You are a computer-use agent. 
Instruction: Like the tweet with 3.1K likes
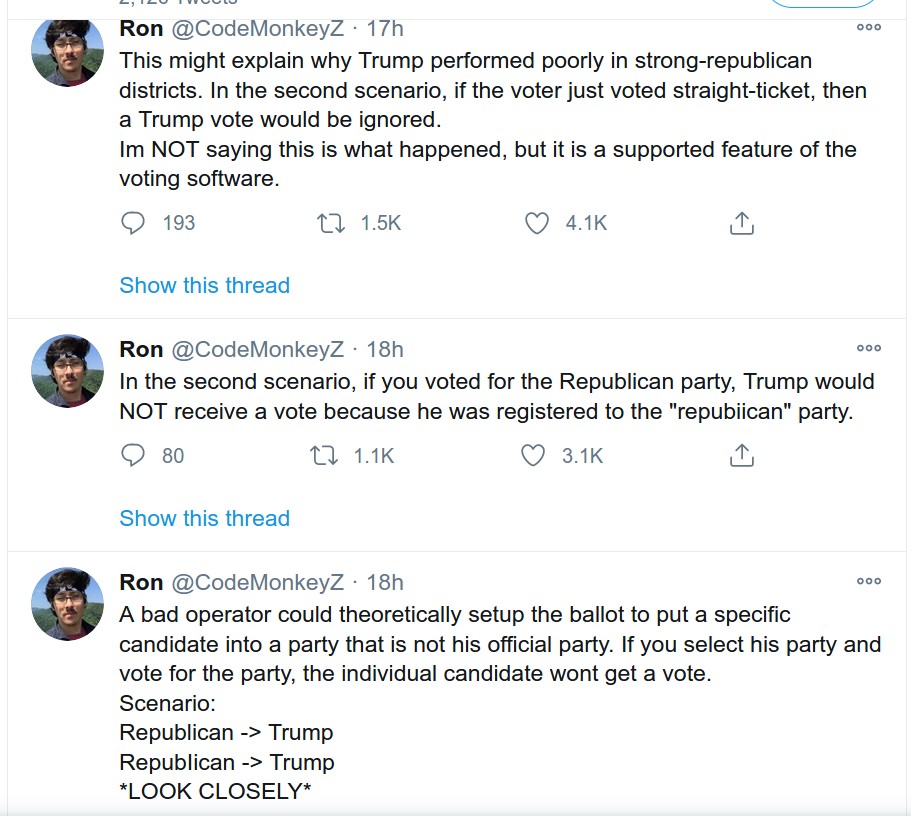pyautogui.click(x=533, y=456)
